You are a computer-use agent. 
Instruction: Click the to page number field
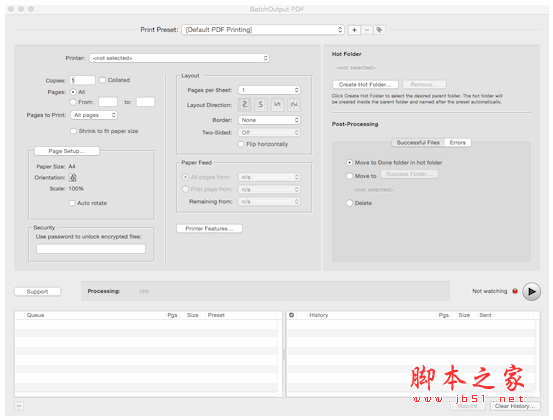tap(145, 102)
